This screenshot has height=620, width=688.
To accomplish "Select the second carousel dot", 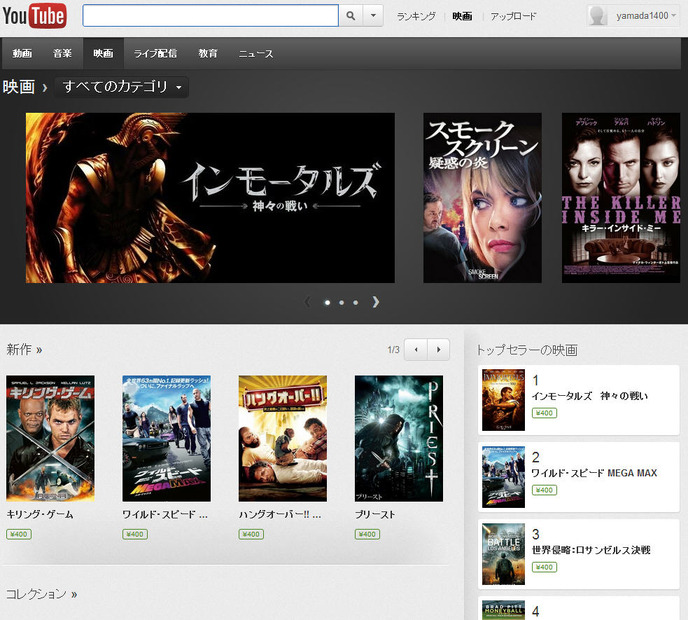I will [341, 302].
